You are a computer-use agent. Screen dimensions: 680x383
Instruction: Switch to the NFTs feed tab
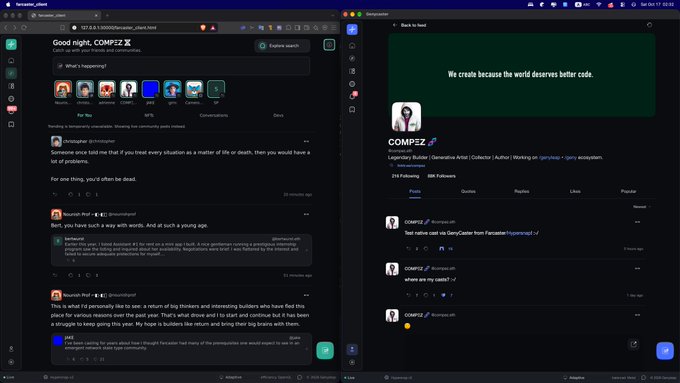[149, 115]
